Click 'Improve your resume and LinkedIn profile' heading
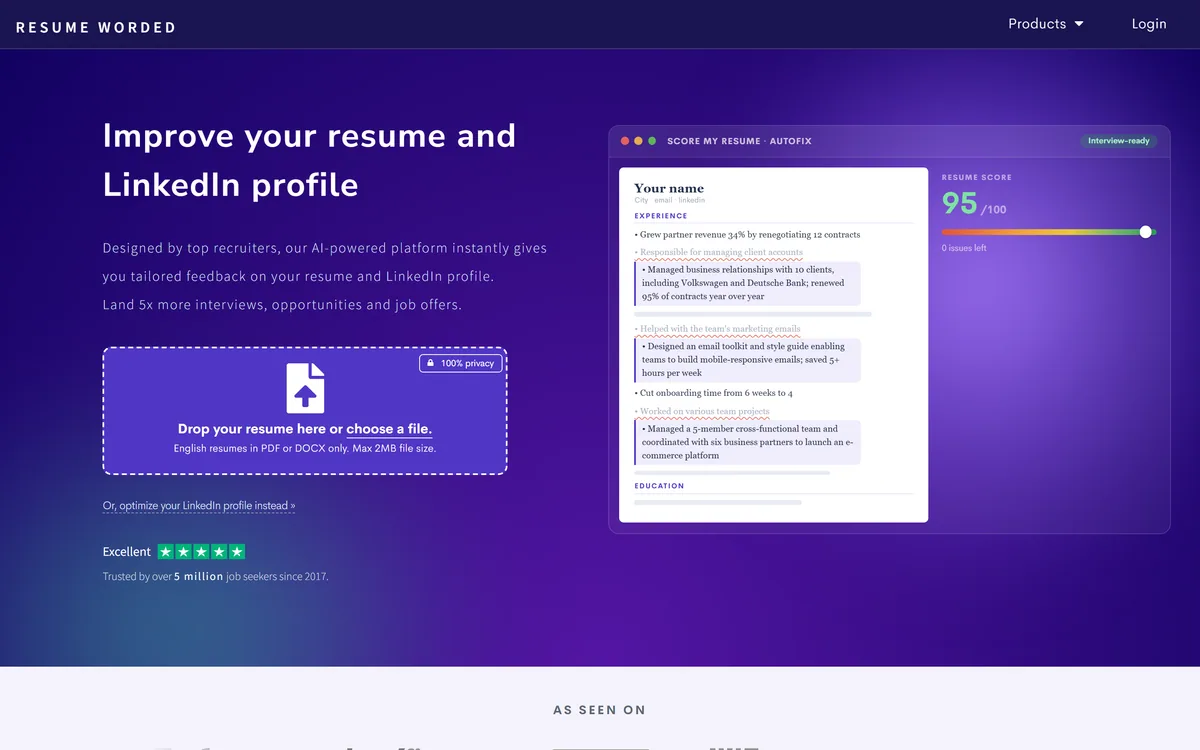 click(309, 160)
